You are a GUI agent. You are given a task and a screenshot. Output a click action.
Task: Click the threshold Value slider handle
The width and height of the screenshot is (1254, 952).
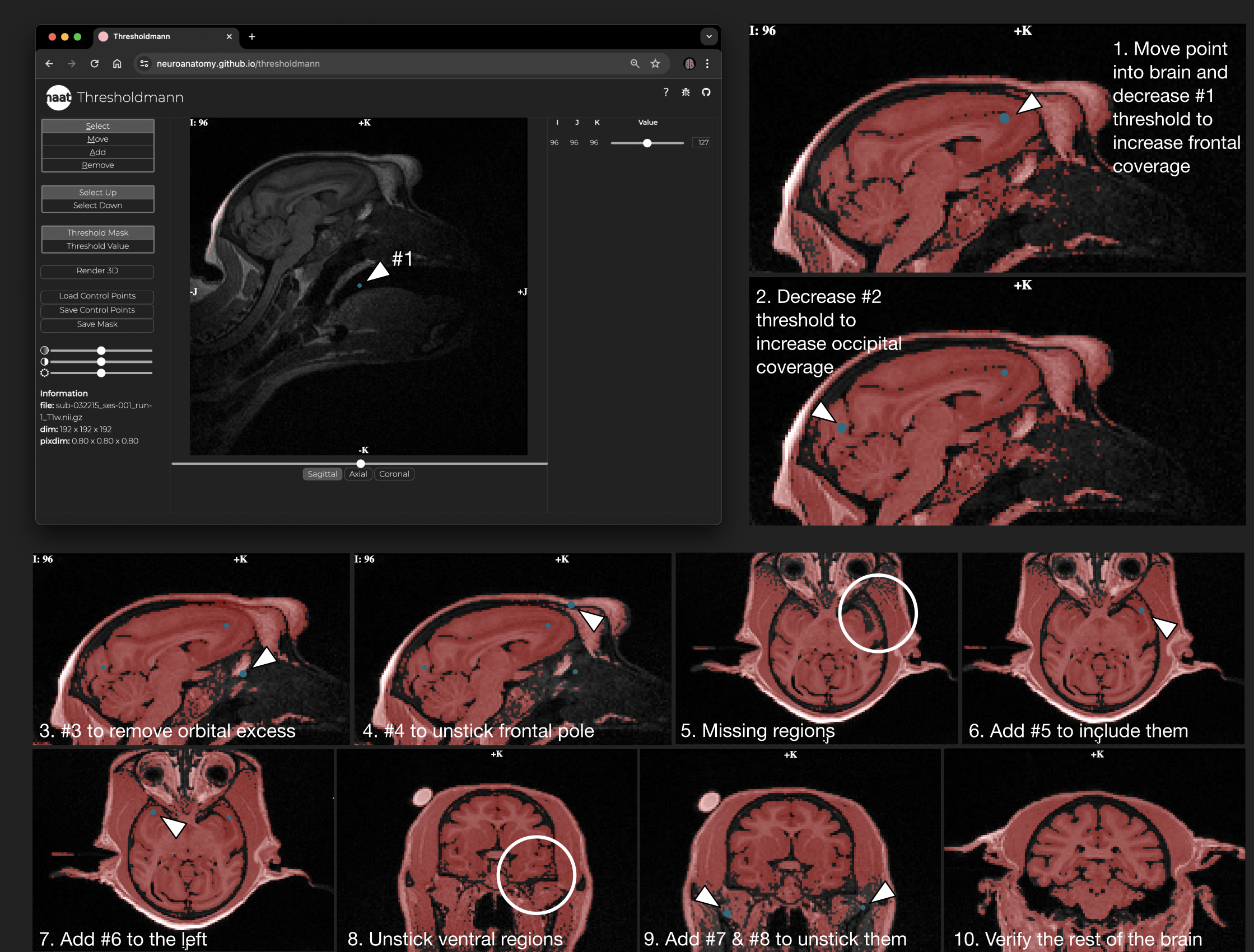point(647,143)
